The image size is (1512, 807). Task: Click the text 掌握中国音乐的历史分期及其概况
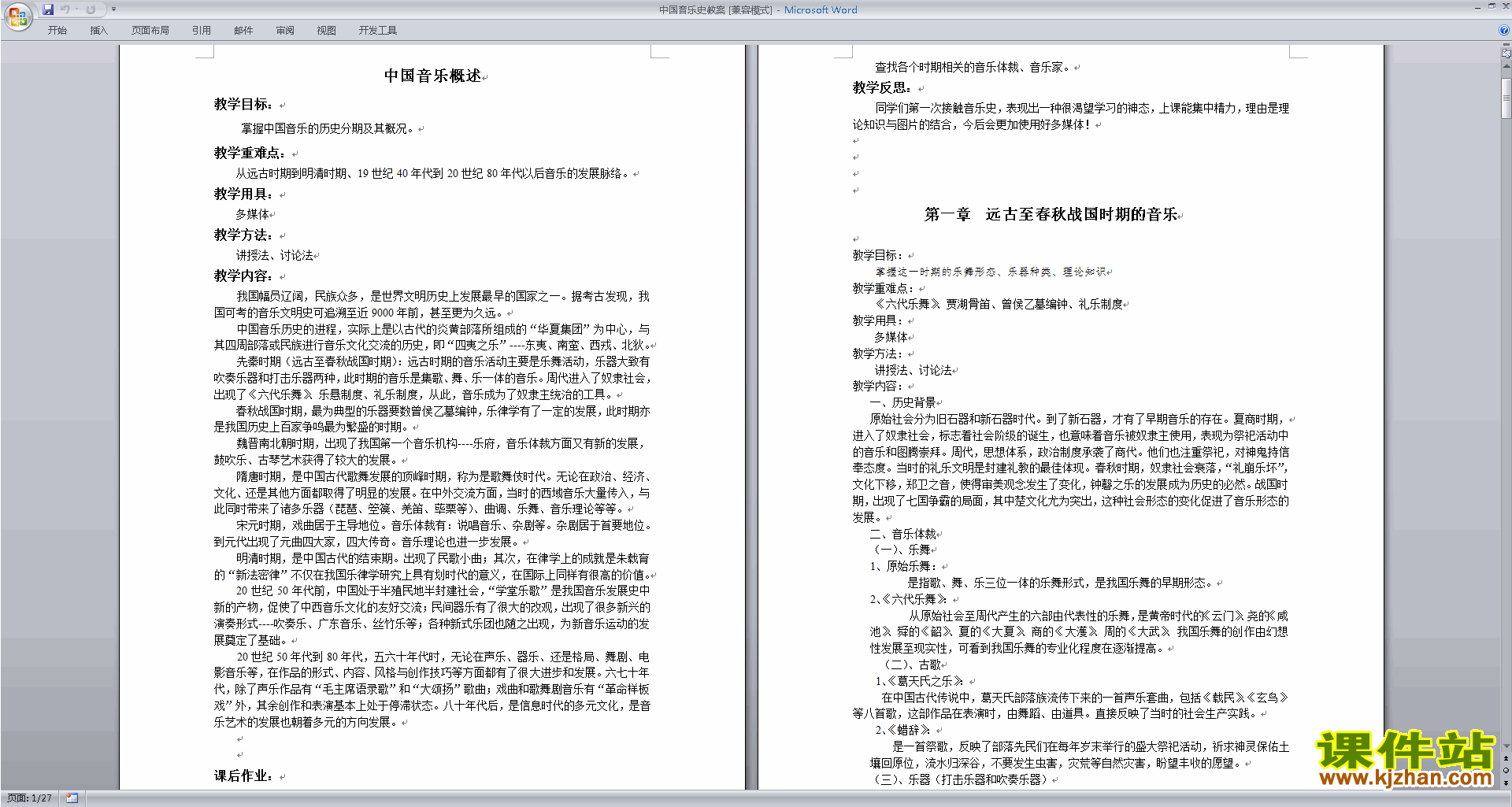coord(328,128)
